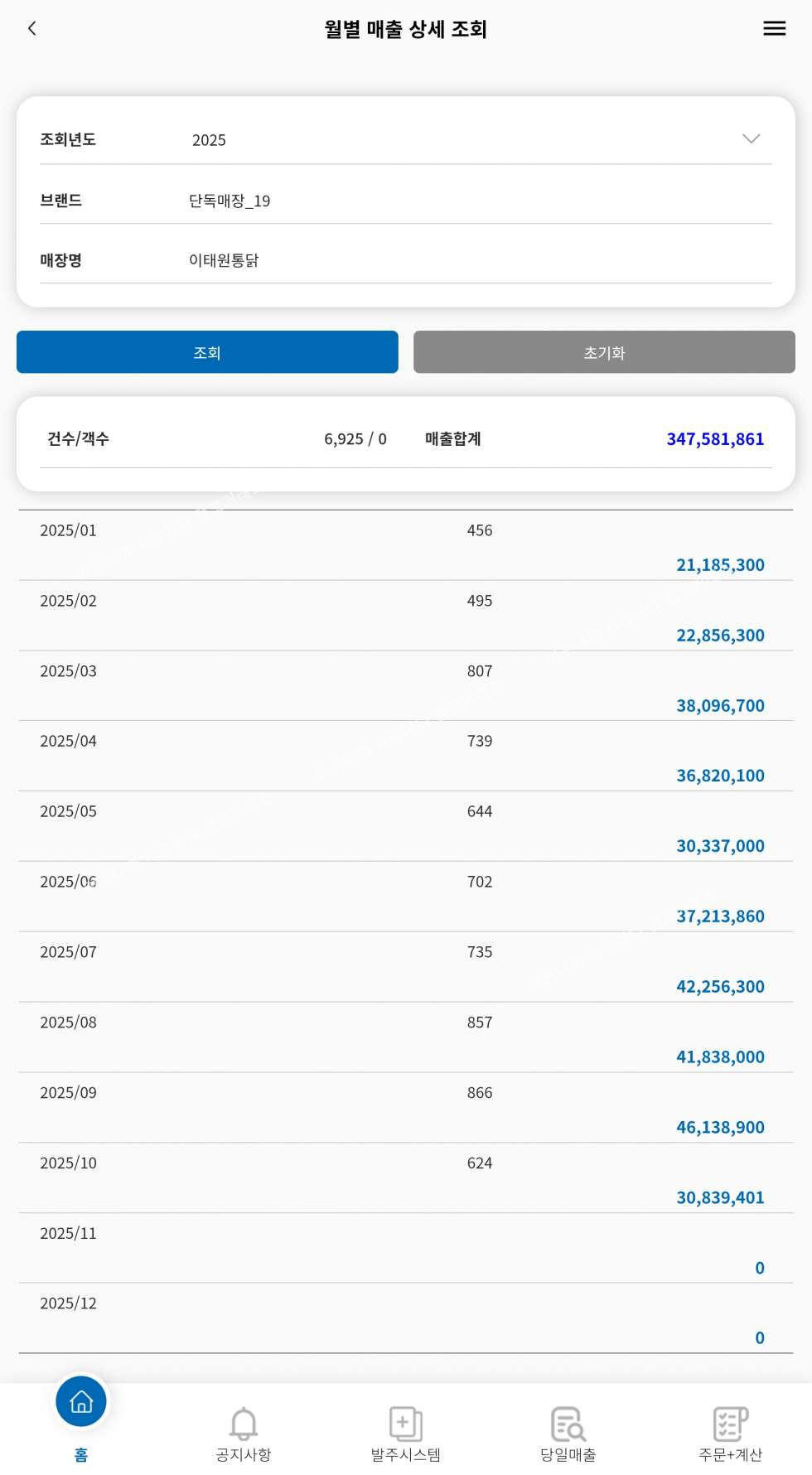Select the 홈 tab label
812x1475 pixels.
coord(81,1455)
